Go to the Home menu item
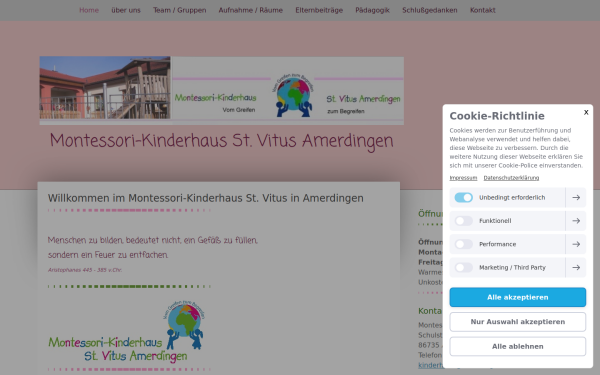This screenshot has width=600, height=375. coord(89,10)
